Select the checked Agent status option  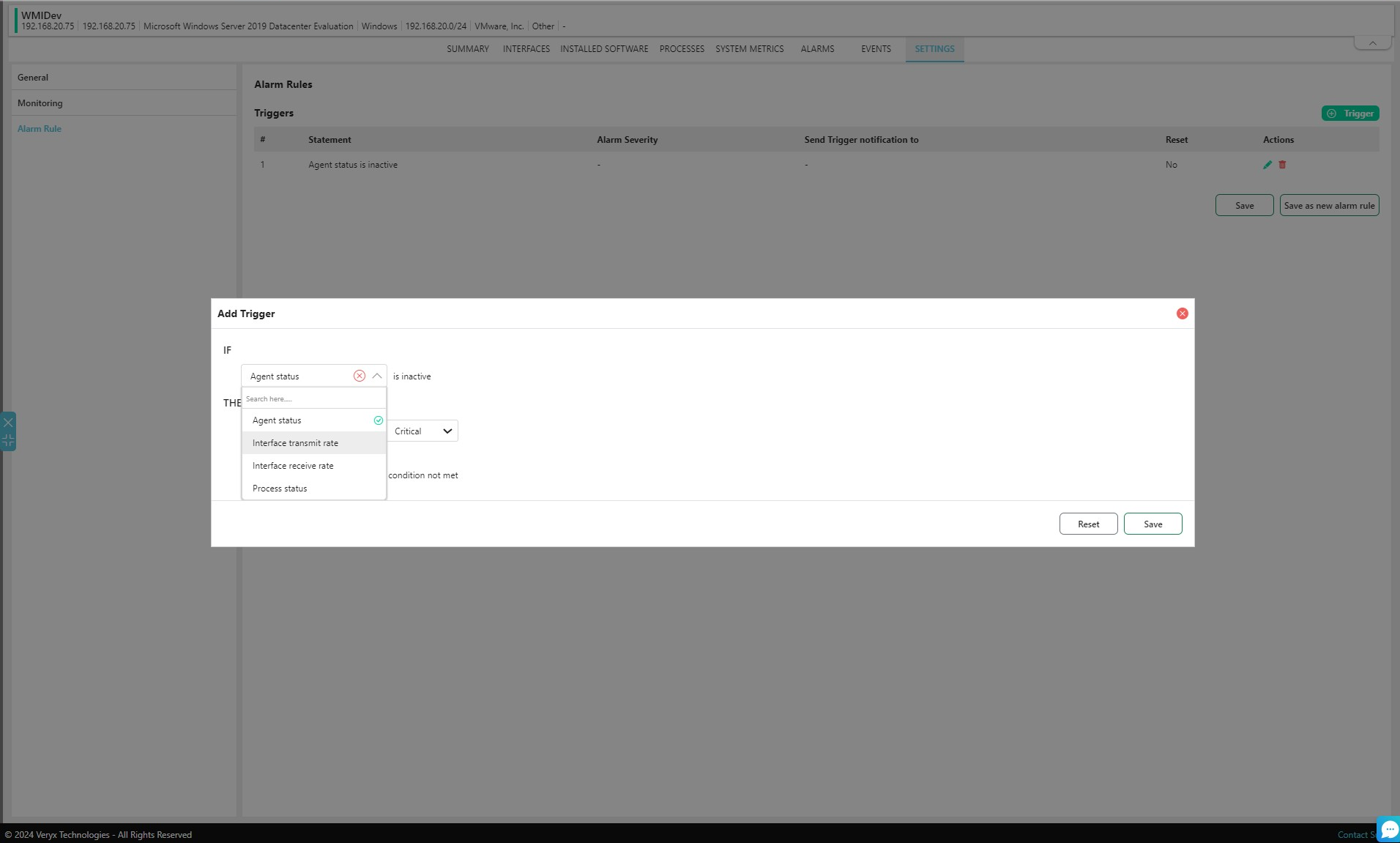tap(277, 420)
